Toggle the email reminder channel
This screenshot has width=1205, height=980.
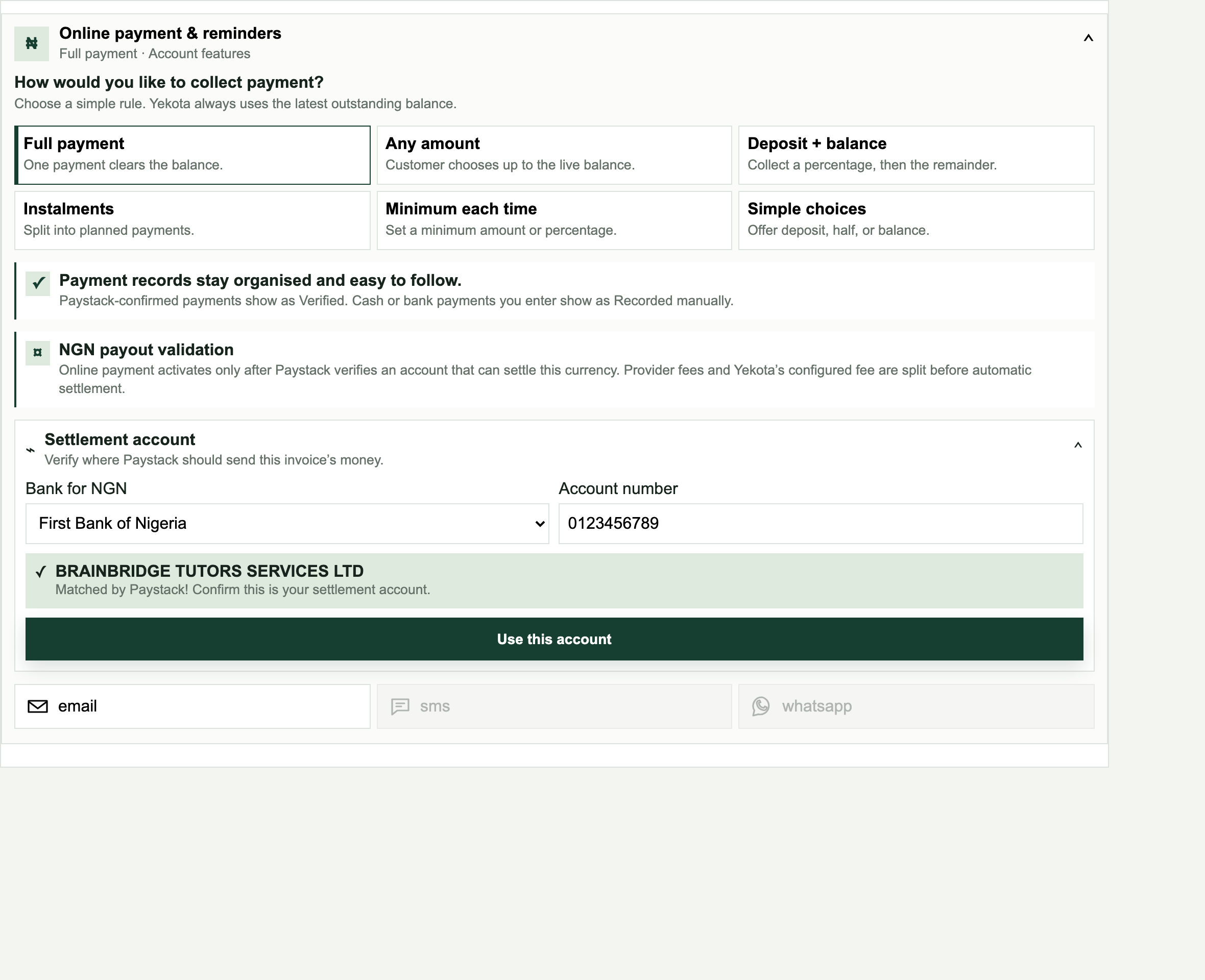[x=192, y=706]
